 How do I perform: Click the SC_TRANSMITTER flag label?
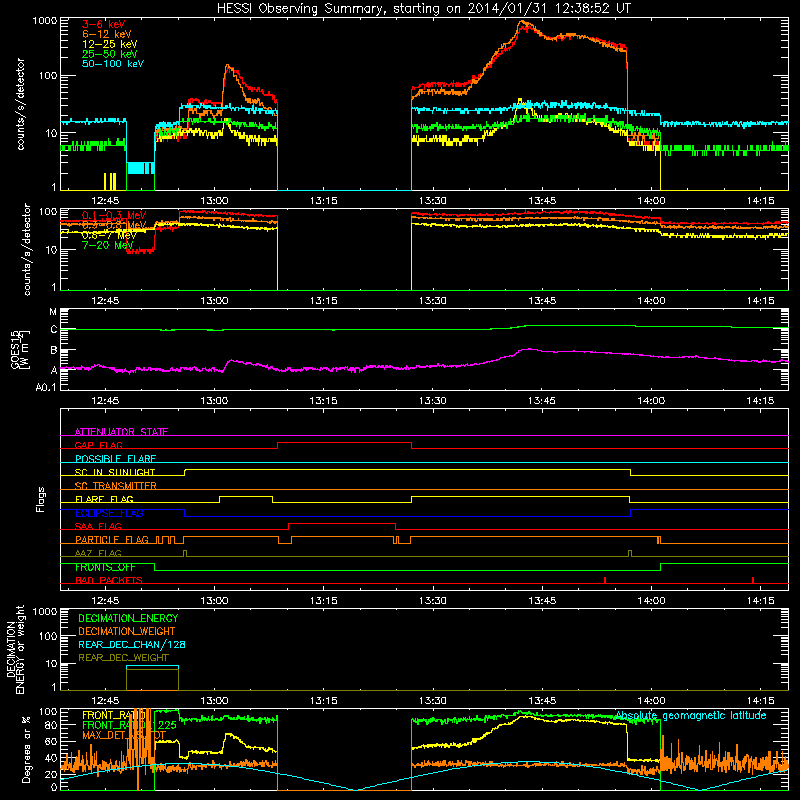pos(115,485)
